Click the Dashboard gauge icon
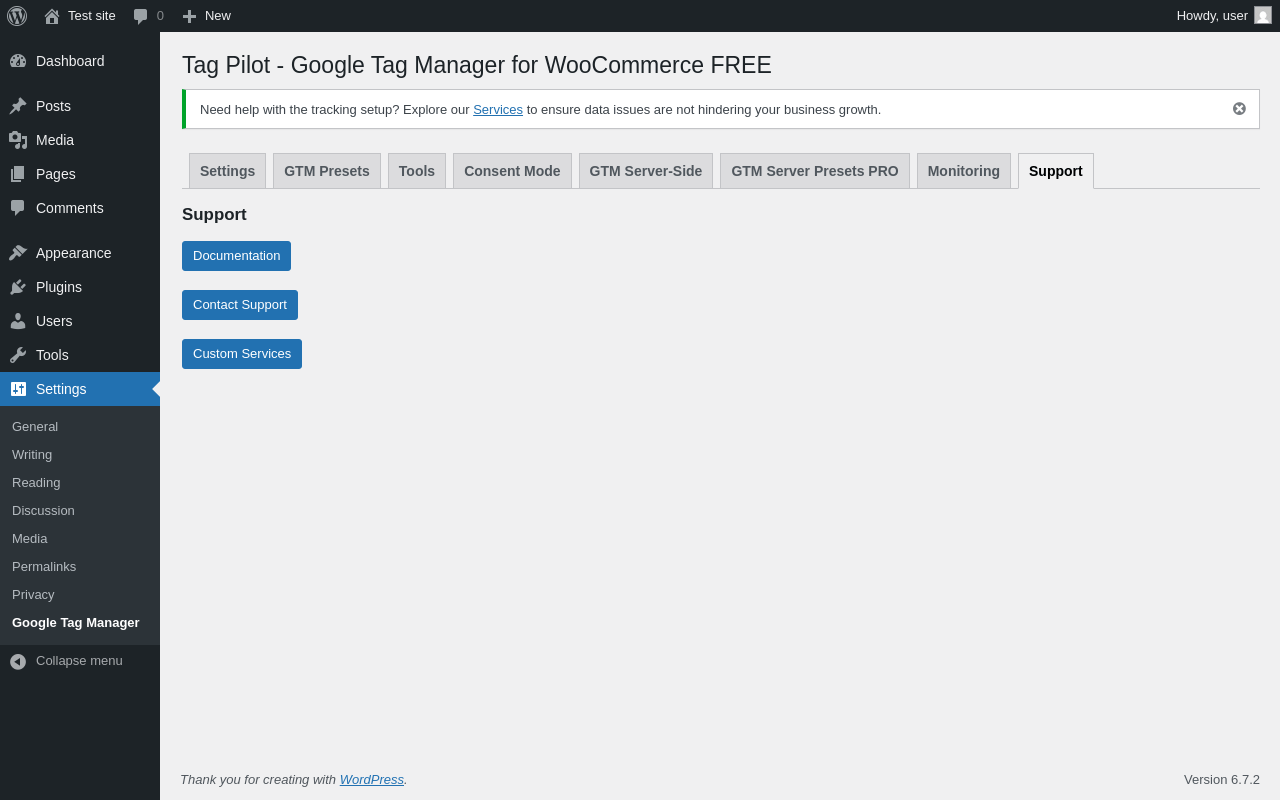1280x800 pixels. click(x=18, y=61)
